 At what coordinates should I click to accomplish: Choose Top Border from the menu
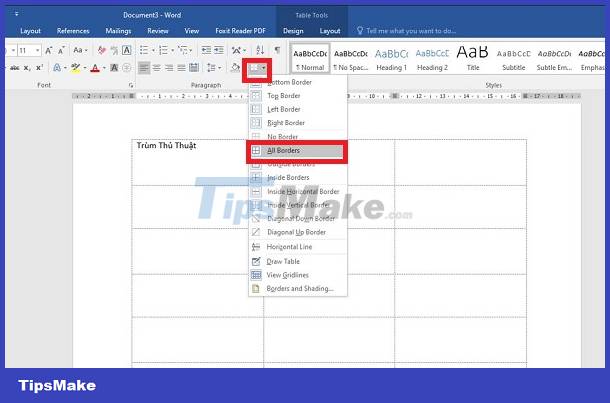click(x=298, y=96)
